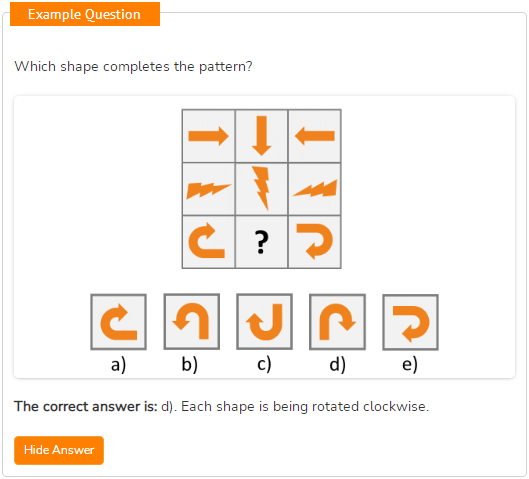Pick answer option d) right-turning arrow
This screenshot has height=479, width=529.
[337, 322]
